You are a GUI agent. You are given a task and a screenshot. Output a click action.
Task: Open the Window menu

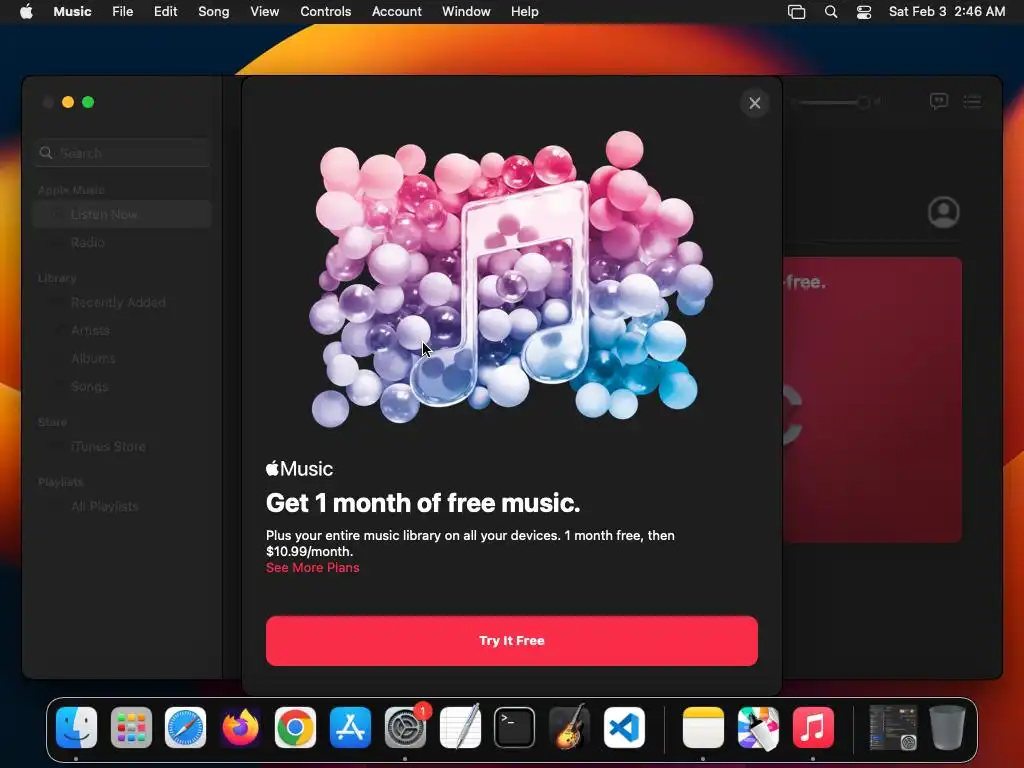click(466, 12)
